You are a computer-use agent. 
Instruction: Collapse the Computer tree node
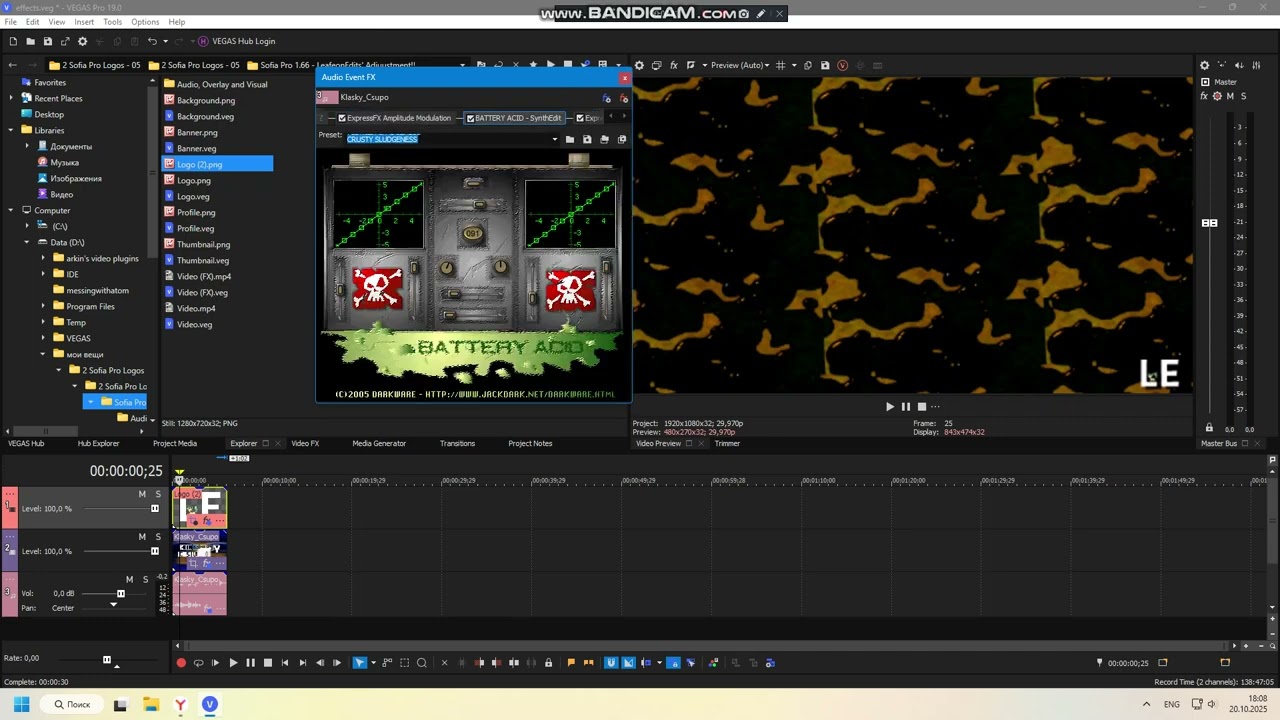11,210
